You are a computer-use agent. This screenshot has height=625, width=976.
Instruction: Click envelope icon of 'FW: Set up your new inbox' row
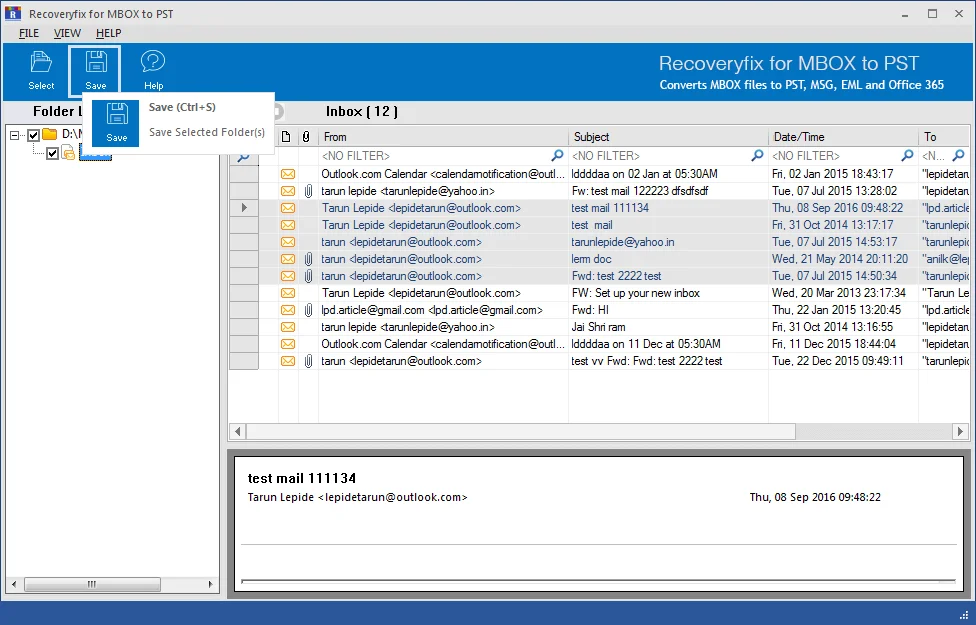pos(288,293)
